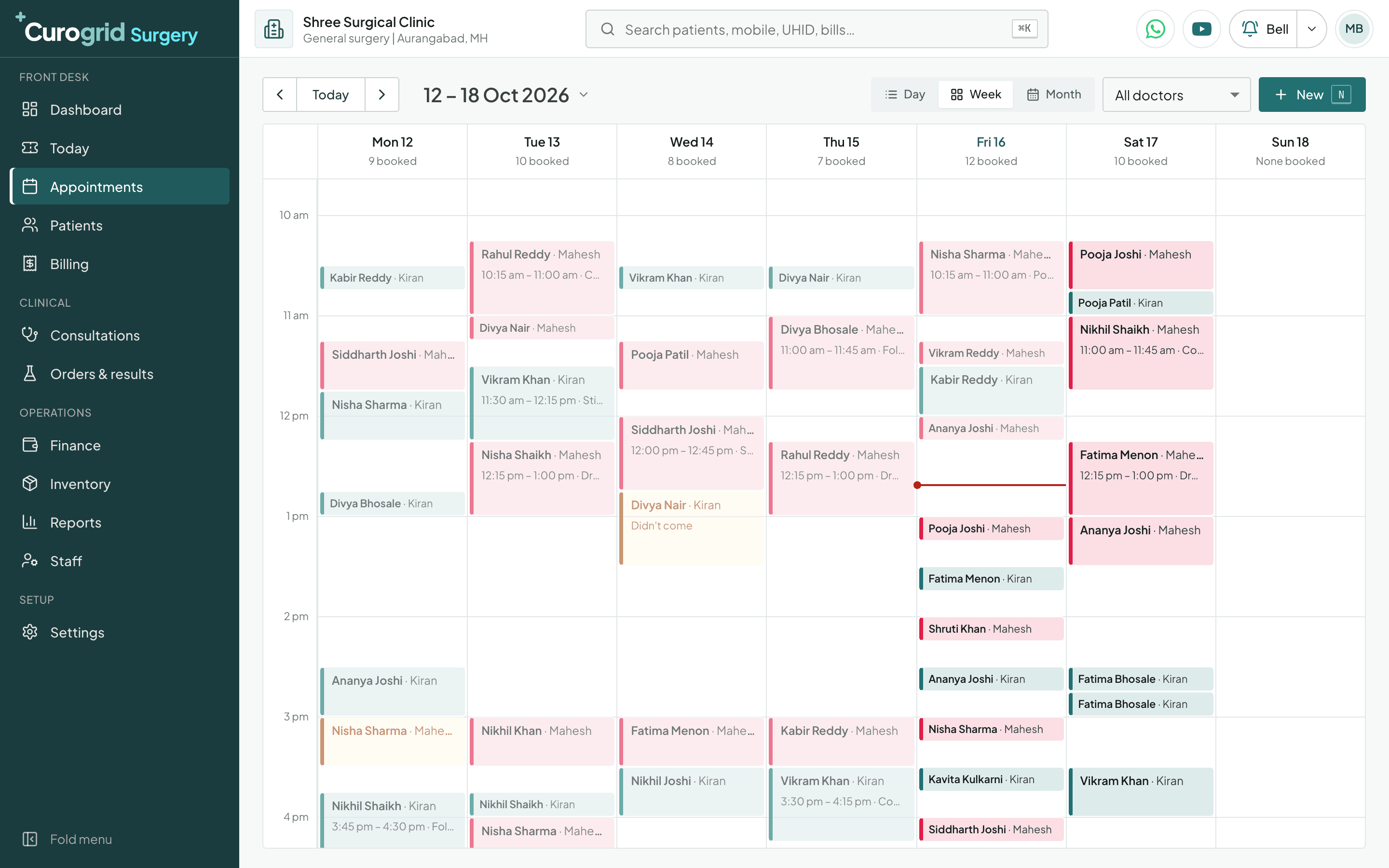Open Dashboard from sidebar

[120, 109]
